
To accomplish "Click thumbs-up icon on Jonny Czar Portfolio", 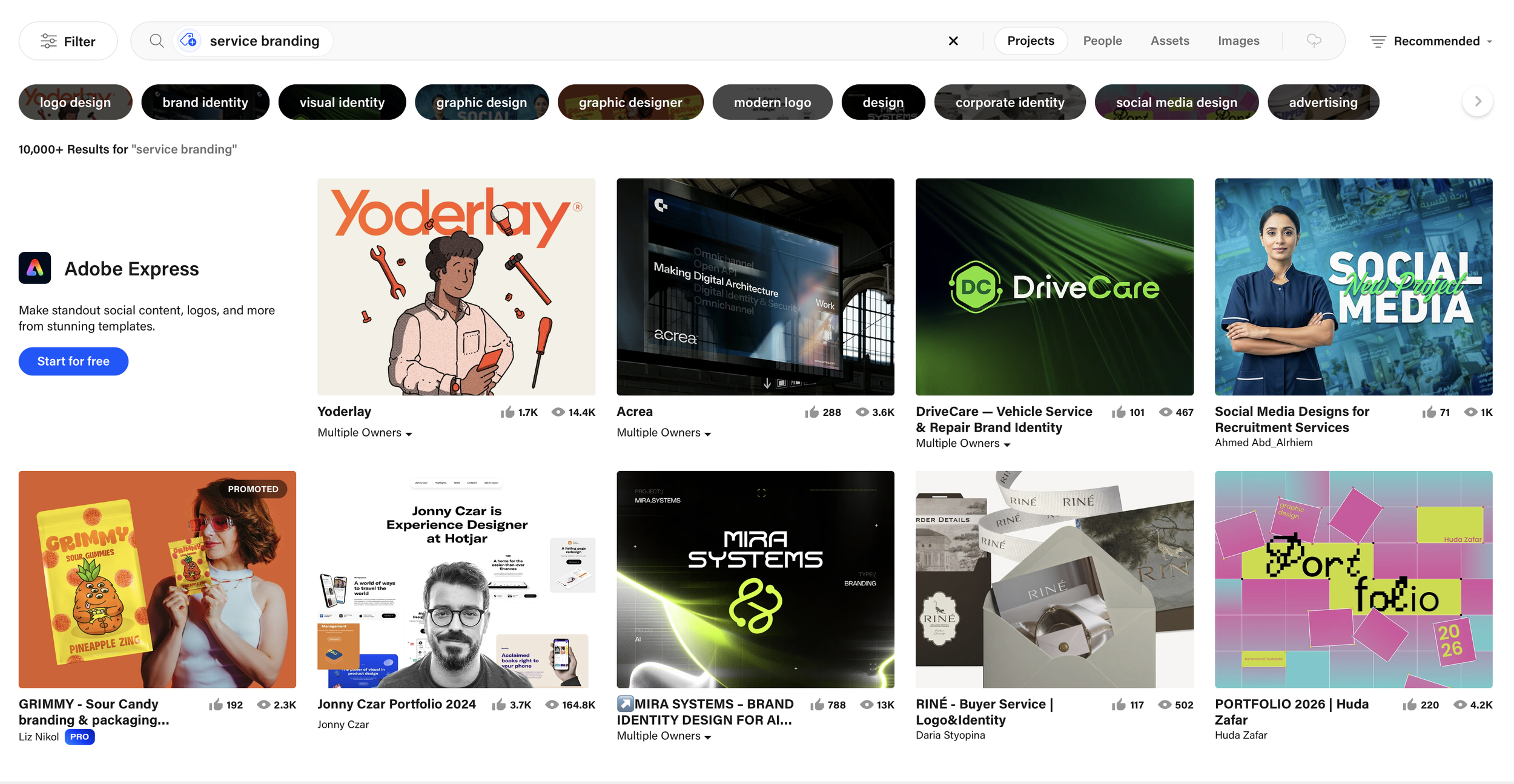I will [498, 705].
